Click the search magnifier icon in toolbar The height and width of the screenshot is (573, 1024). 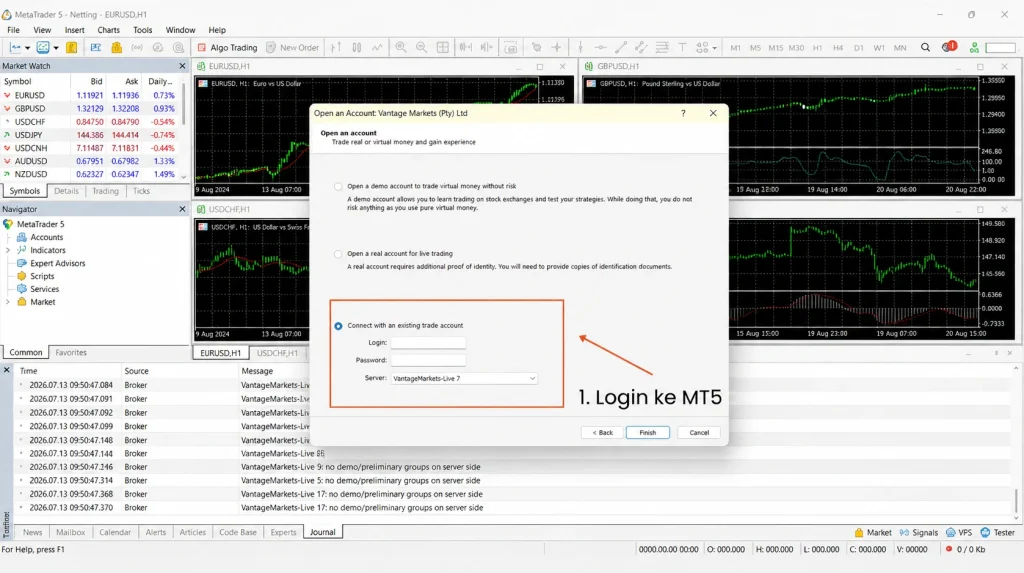[x=925, y=48]
